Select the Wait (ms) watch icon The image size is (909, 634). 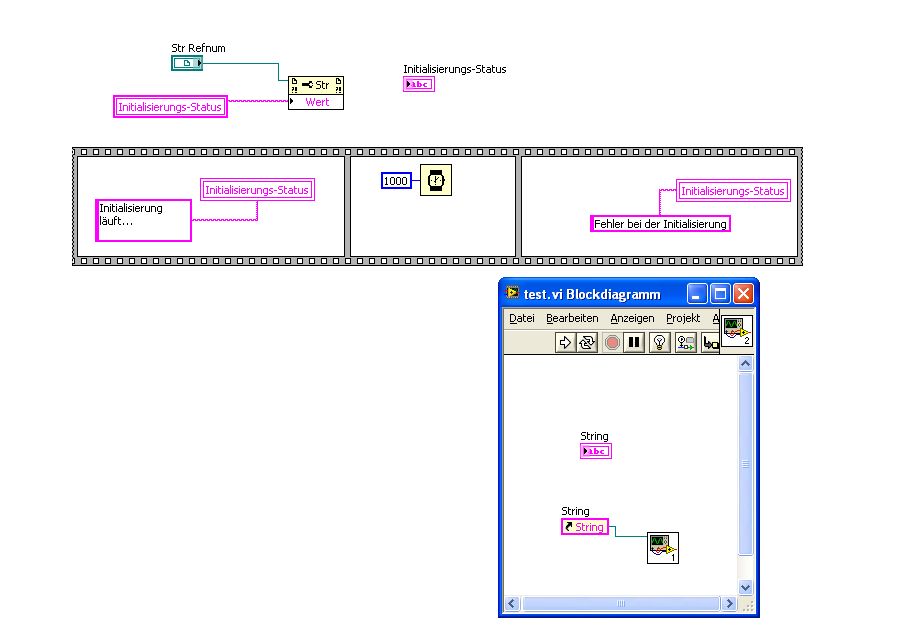click(x=436, y=180)
